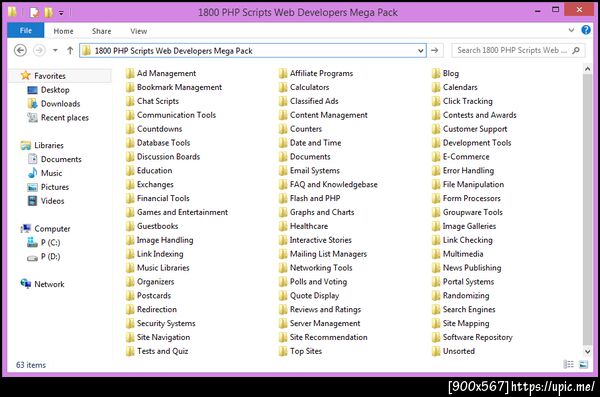Select Network in the navigation pane
600x397 pixels.
[49, 284]
